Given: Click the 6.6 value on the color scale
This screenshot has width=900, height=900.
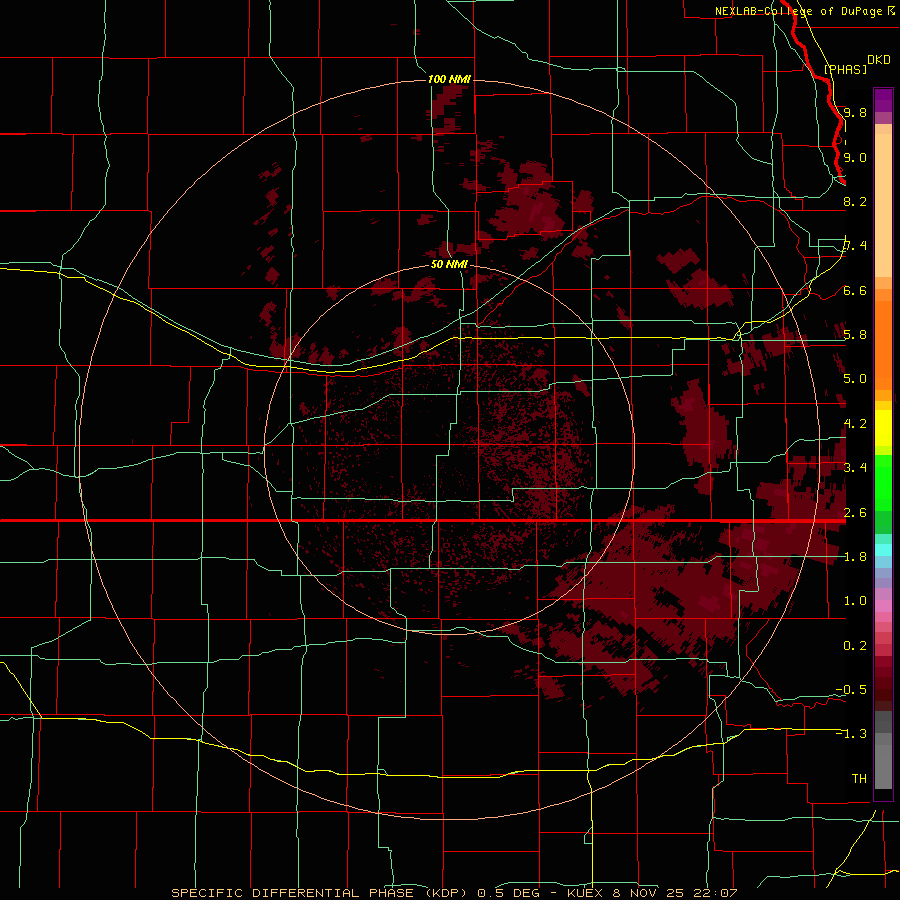Looking at the screenshot, I should point(855,290).
